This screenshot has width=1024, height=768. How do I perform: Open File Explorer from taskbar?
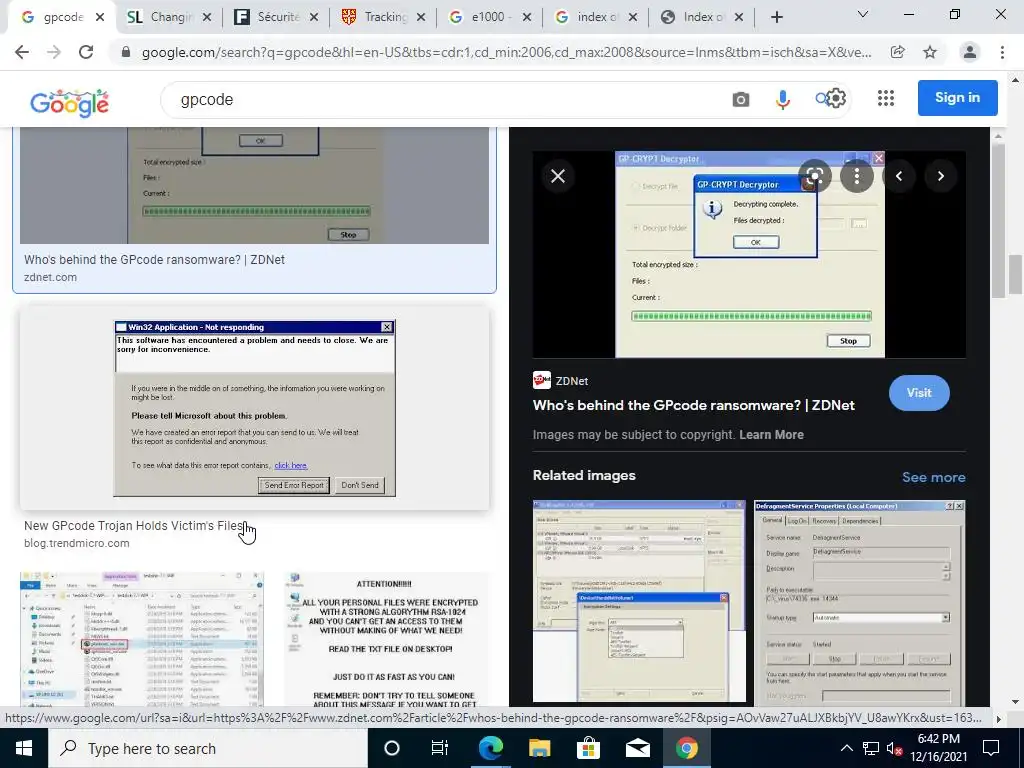(x=539, y=748)
